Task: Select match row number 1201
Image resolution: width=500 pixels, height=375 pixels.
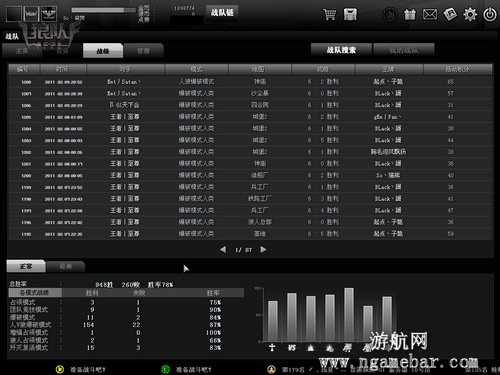Action: tap(250, 163)
